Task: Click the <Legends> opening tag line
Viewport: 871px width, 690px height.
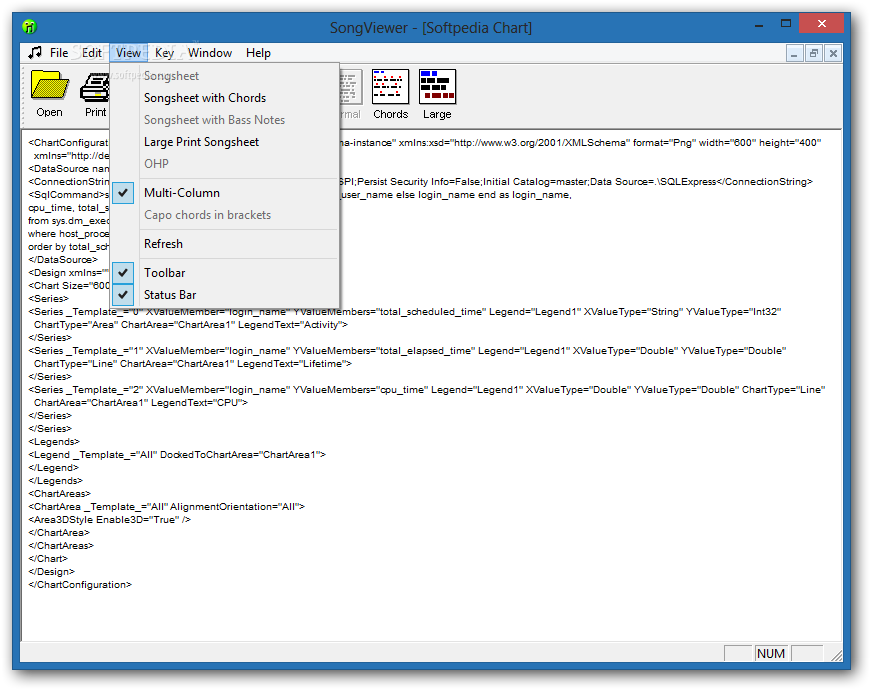Action: pyautogui.click(x=54, y=442)
